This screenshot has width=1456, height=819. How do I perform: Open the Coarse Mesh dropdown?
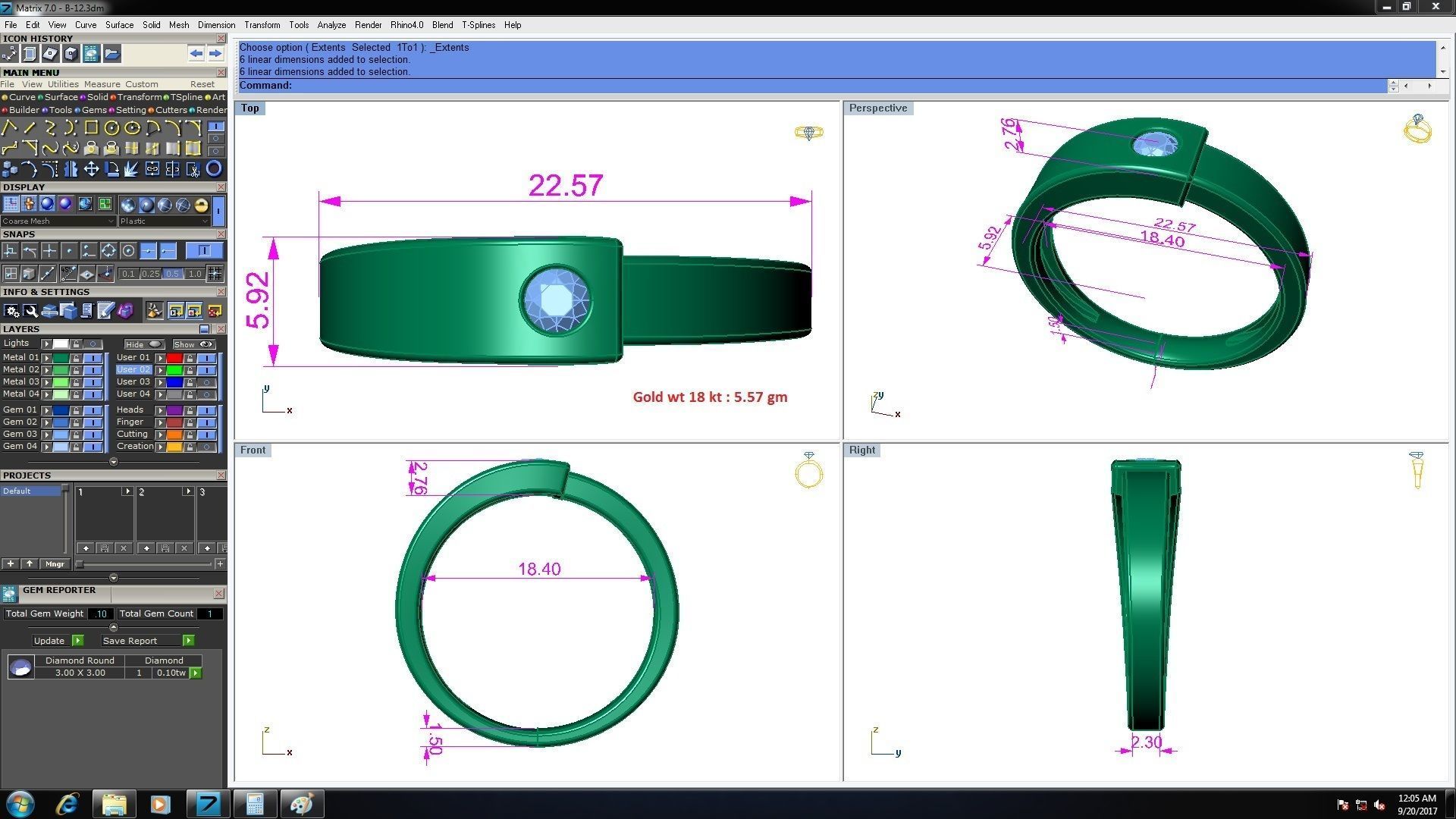(x=58, y=221)
